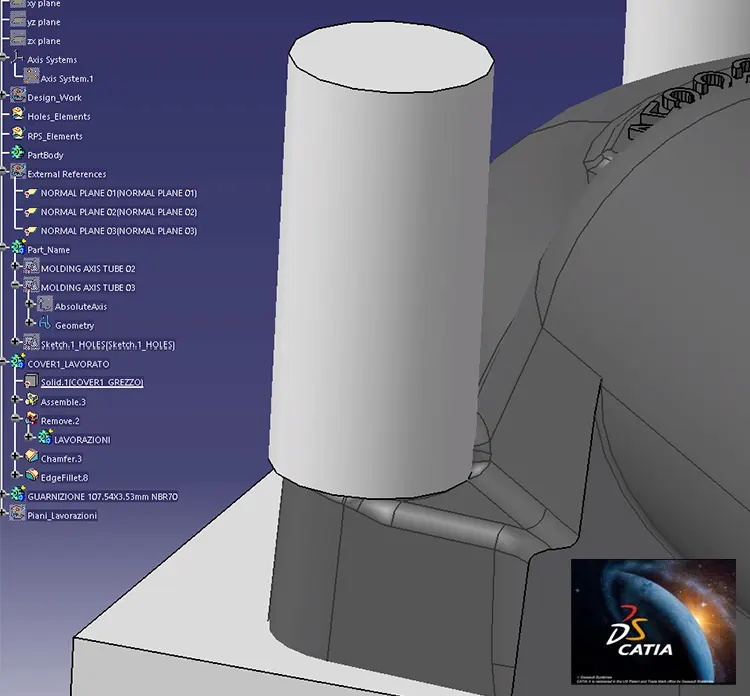Expand the Assemble.3 node

[15, 398]
